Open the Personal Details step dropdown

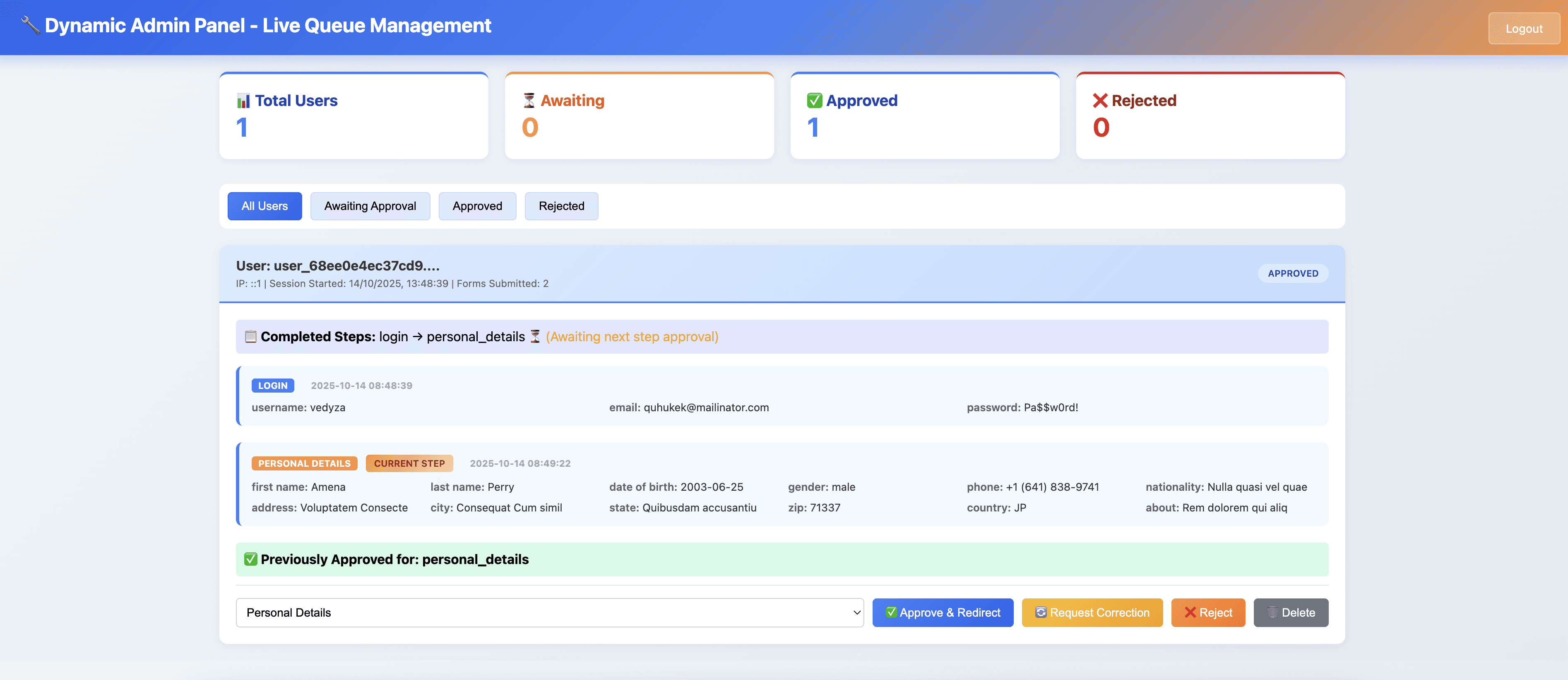(550, 612)
